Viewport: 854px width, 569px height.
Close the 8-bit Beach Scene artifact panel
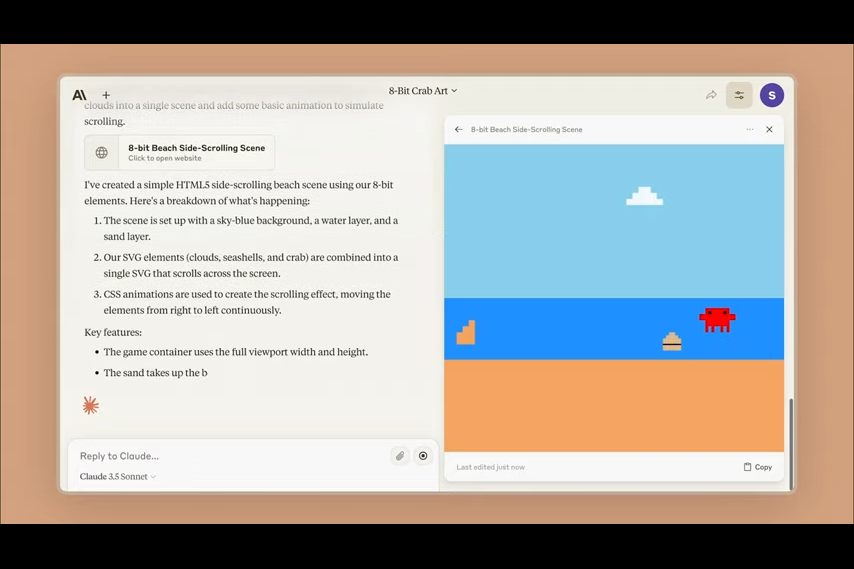click(769, 130)
